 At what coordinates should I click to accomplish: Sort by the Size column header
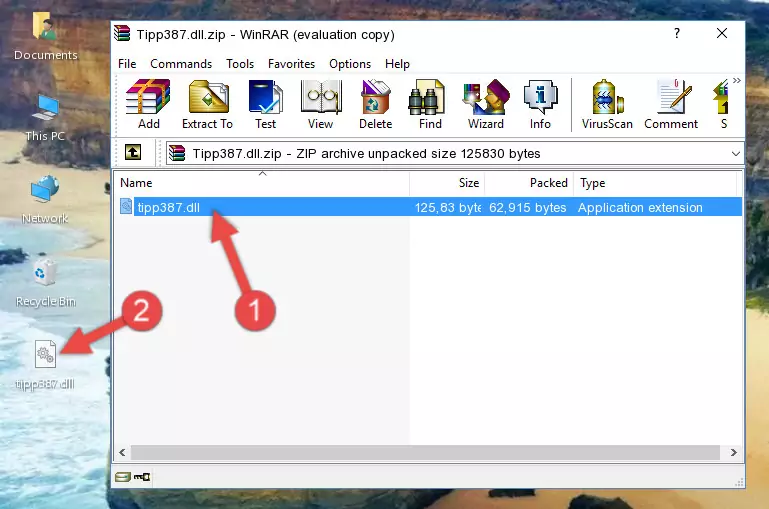(x=447, y=183)
